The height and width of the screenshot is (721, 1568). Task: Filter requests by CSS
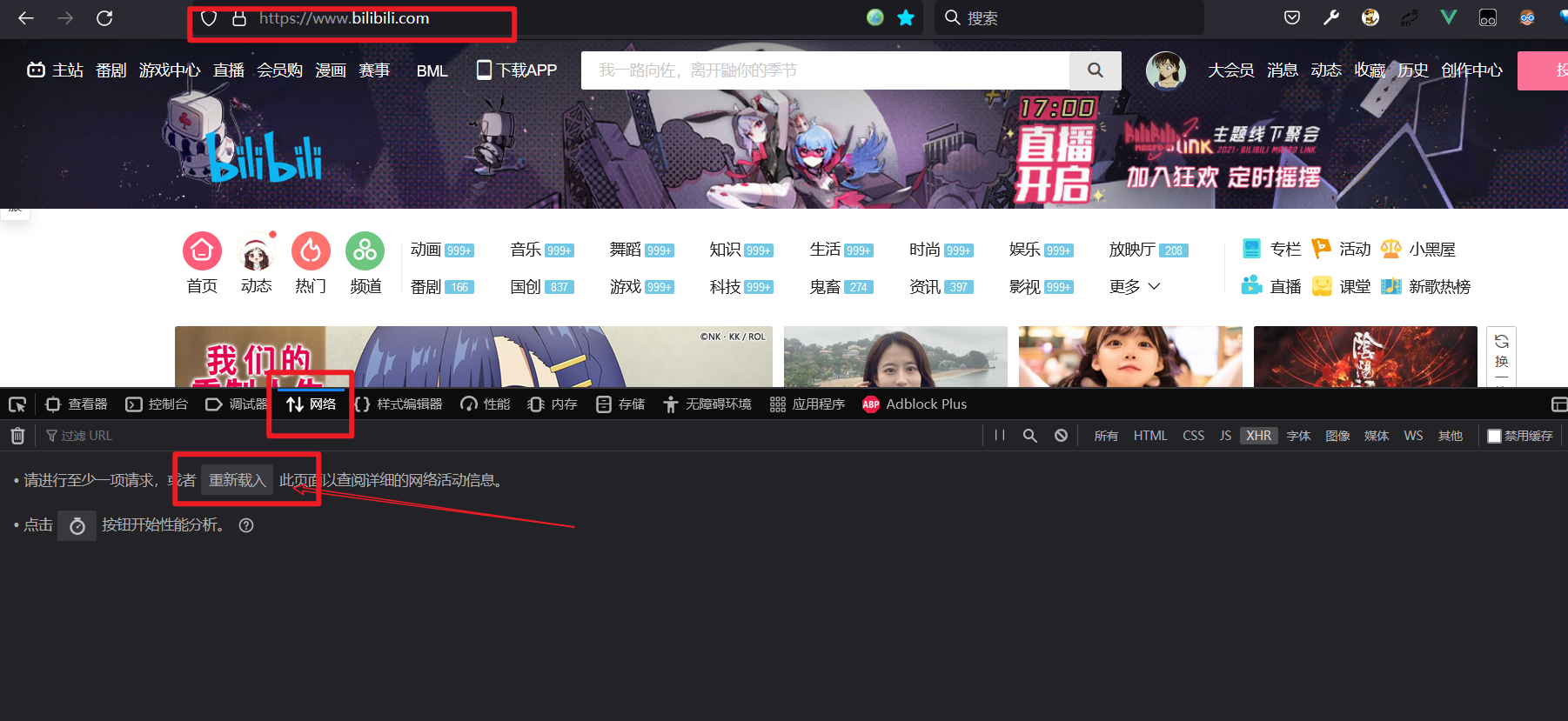[1194, 436]
